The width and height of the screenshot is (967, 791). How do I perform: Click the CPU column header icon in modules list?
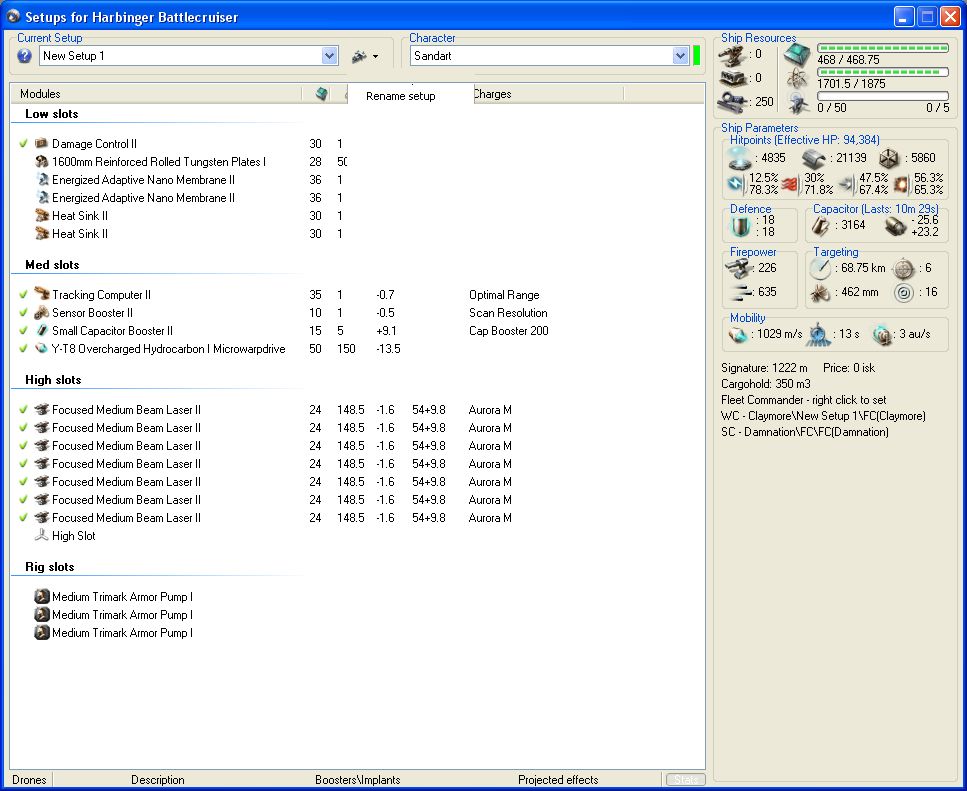[x=321, y=94]
